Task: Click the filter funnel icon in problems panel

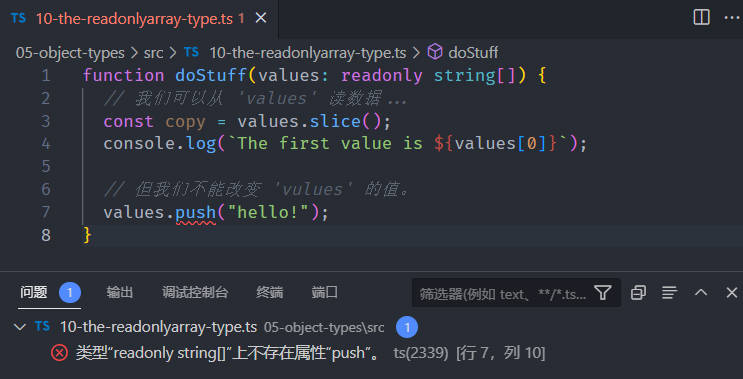Action: click(603, 293)
